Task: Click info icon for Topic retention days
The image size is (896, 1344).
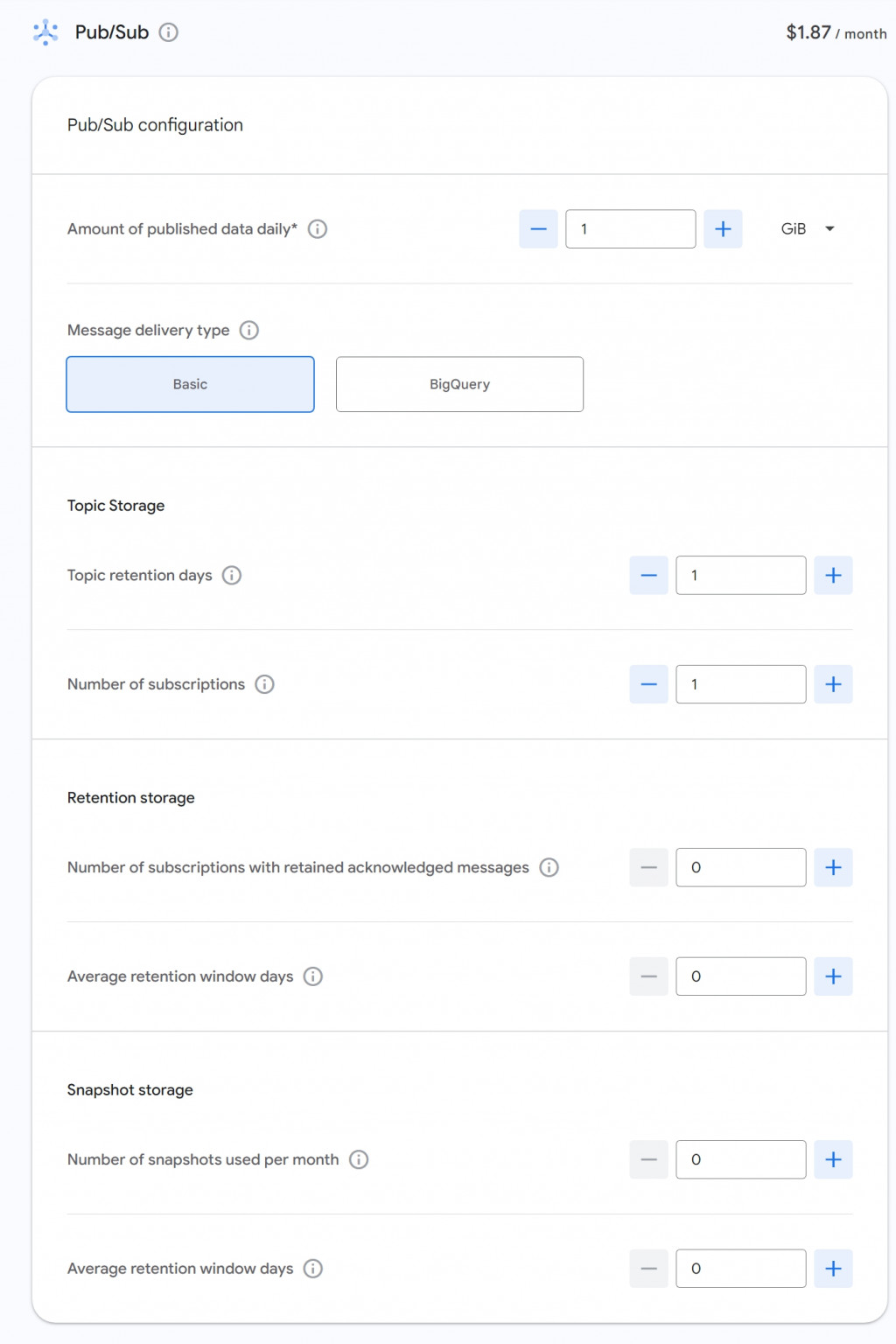Action: pos(232,575)
